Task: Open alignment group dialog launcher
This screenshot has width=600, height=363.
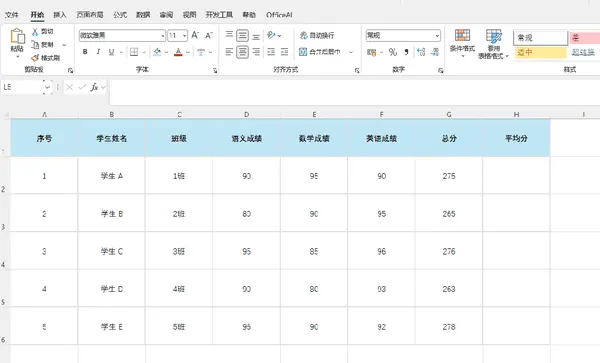Action: (357, 70)
